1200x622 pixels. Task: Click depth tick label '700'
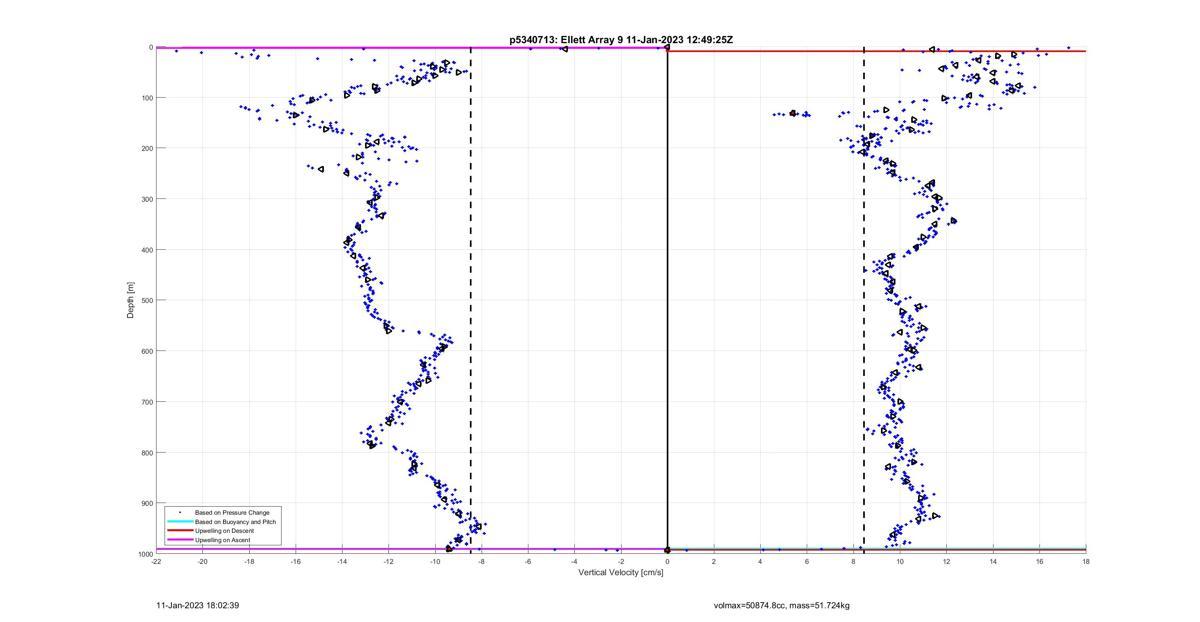click(146, 402)
